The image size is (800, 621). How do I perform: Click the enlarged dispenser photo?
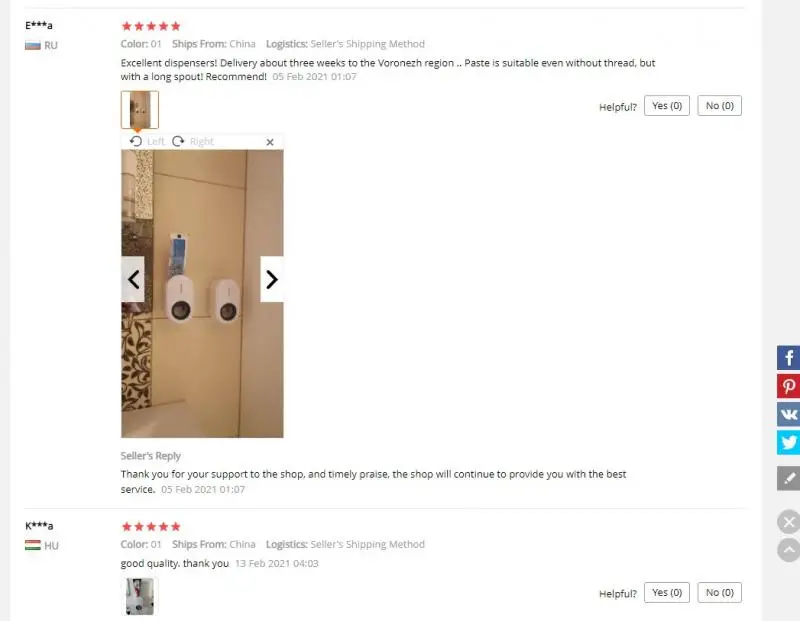[x=202, y=293]
